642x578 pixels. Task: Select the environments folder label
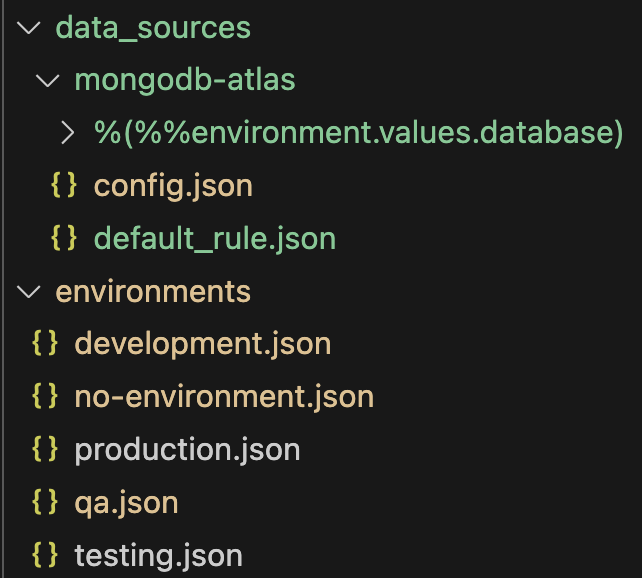[x=153, y=292]
